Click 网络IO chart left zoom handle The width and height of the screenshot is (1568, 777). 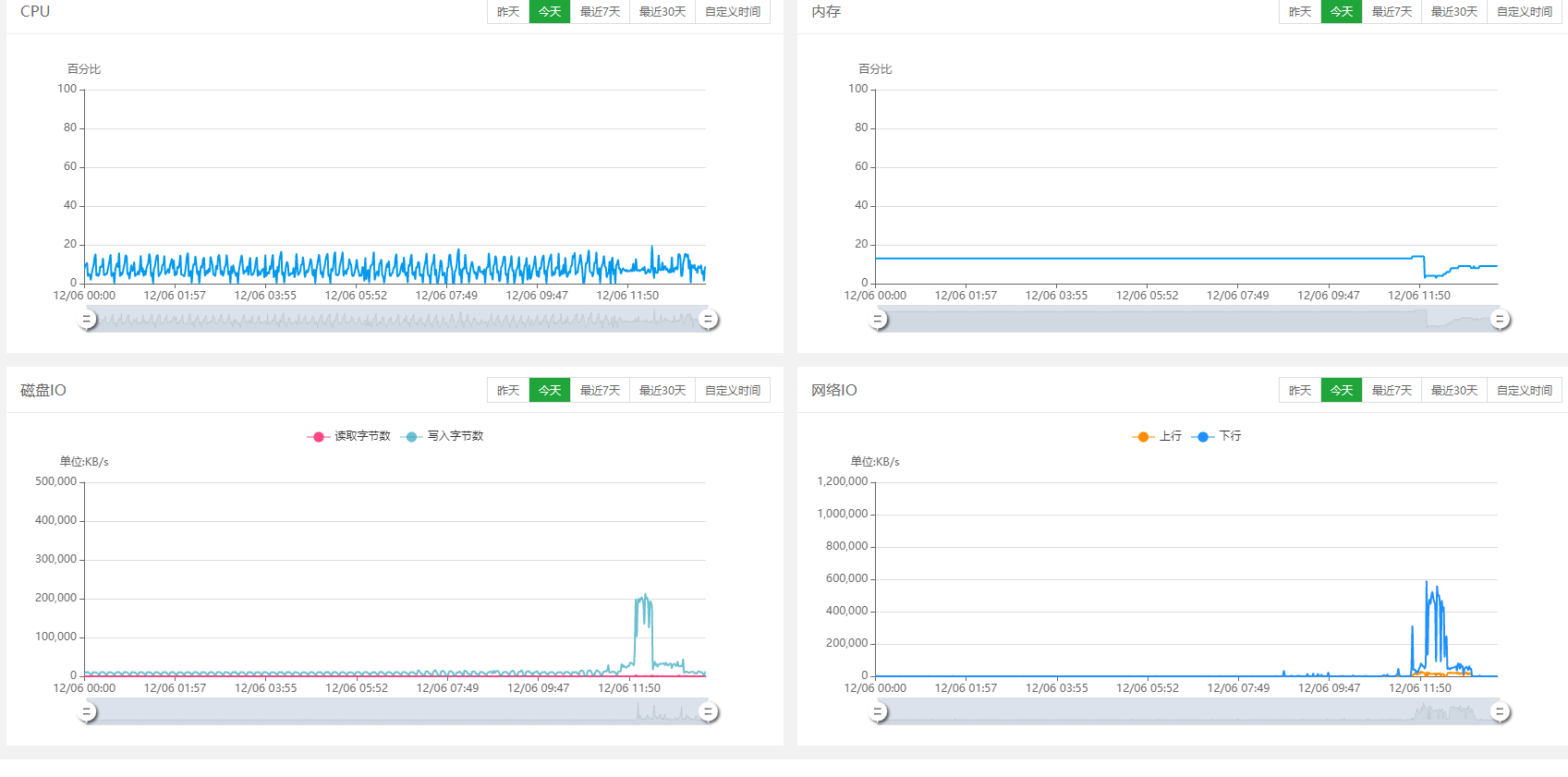(878, 711)
